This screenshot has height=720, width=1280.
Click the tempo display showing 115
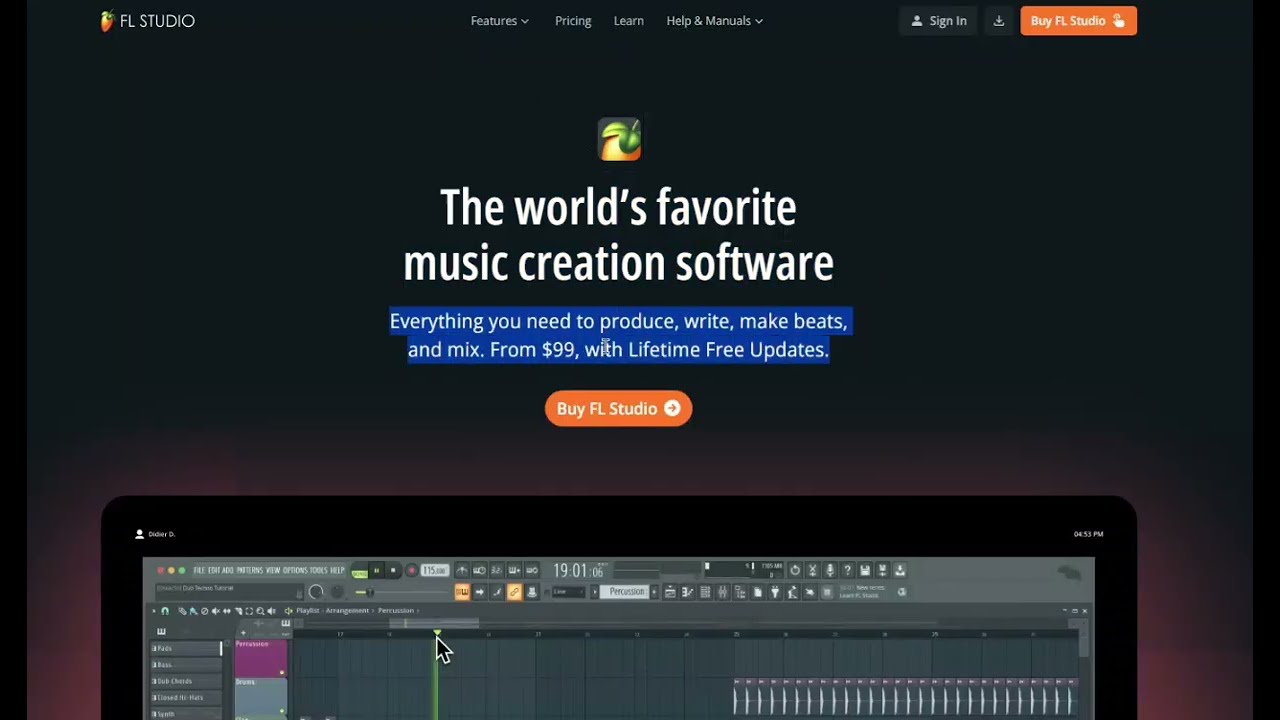pyautogui.click(x=435, y=570)
